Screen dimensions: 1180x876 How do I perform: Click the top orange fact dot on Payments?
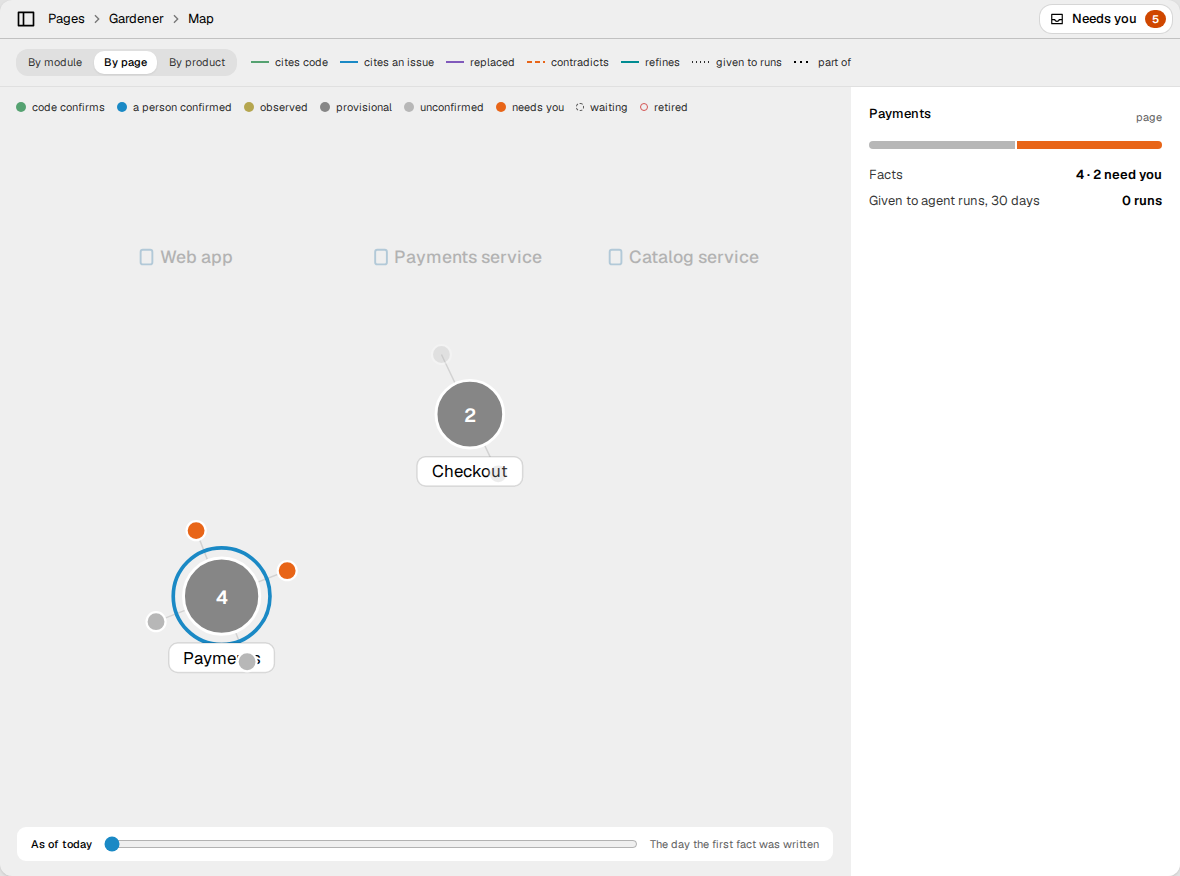[x=196, y=531]
